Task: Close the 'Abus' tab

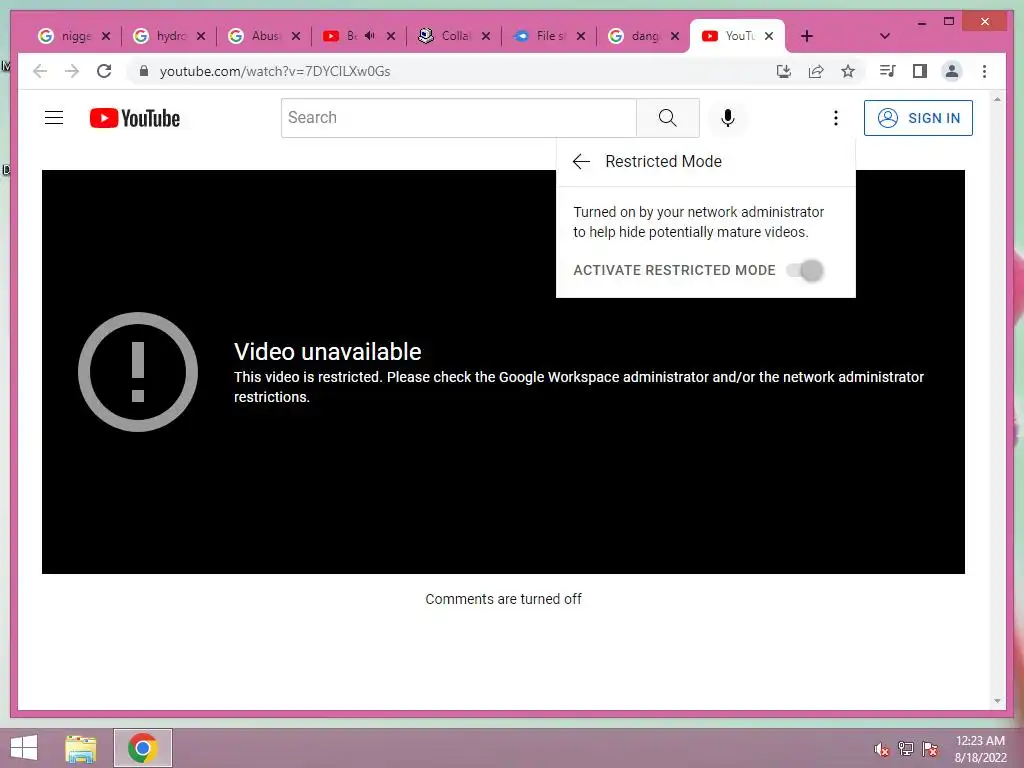Action: [296, 36]
